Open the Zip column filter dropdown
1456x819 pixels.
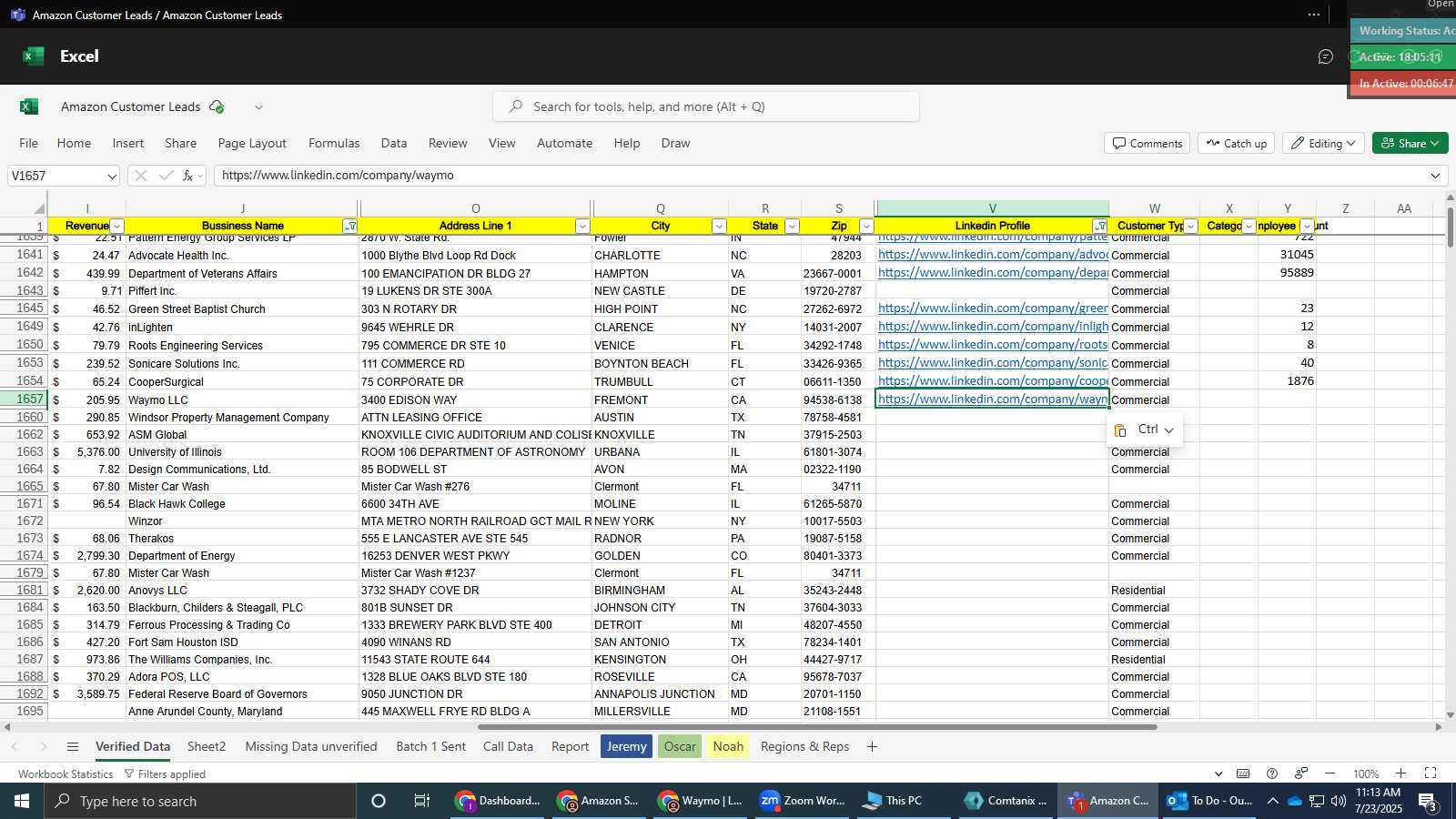(866, 226)
